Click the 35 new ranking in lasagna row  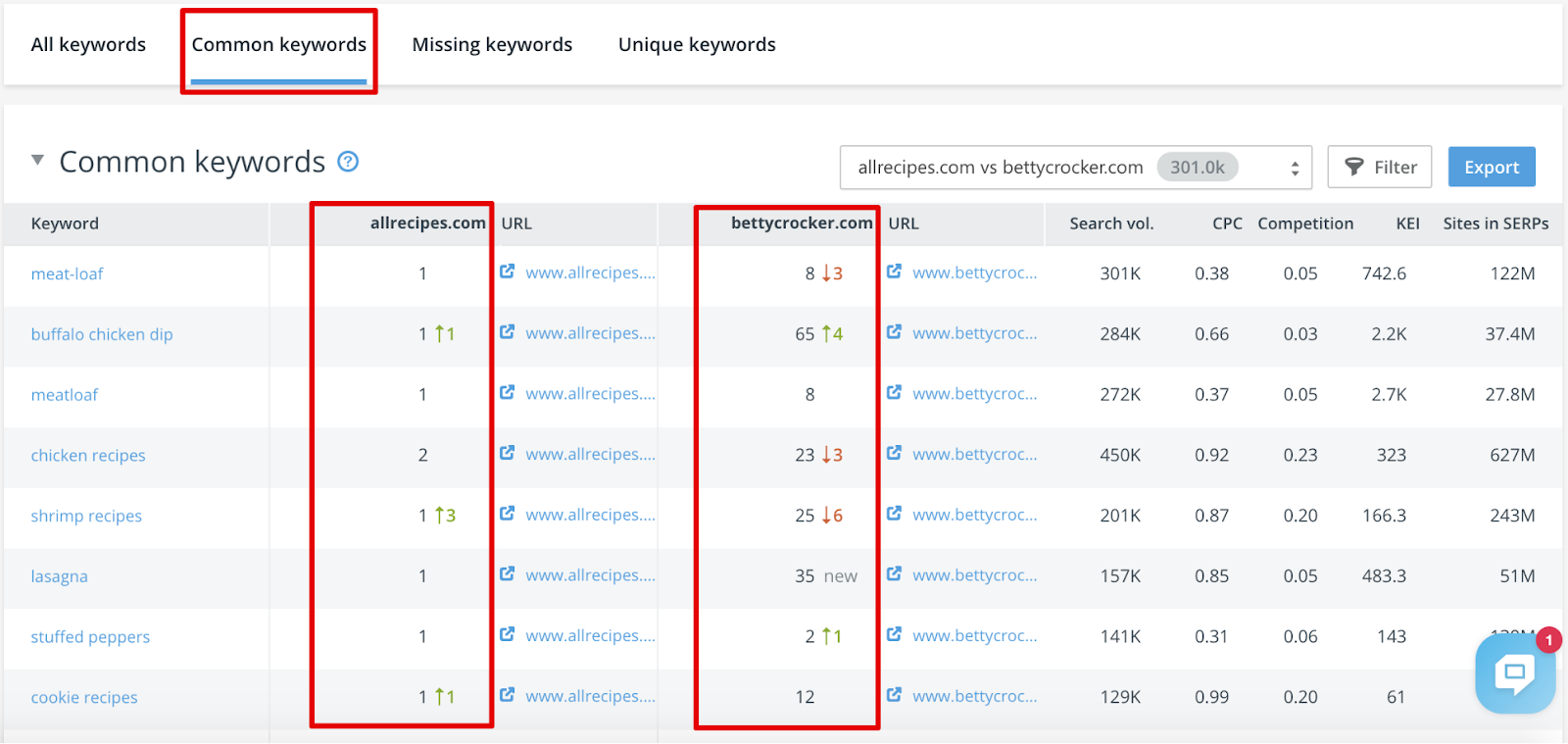click(x=825, y=576)
